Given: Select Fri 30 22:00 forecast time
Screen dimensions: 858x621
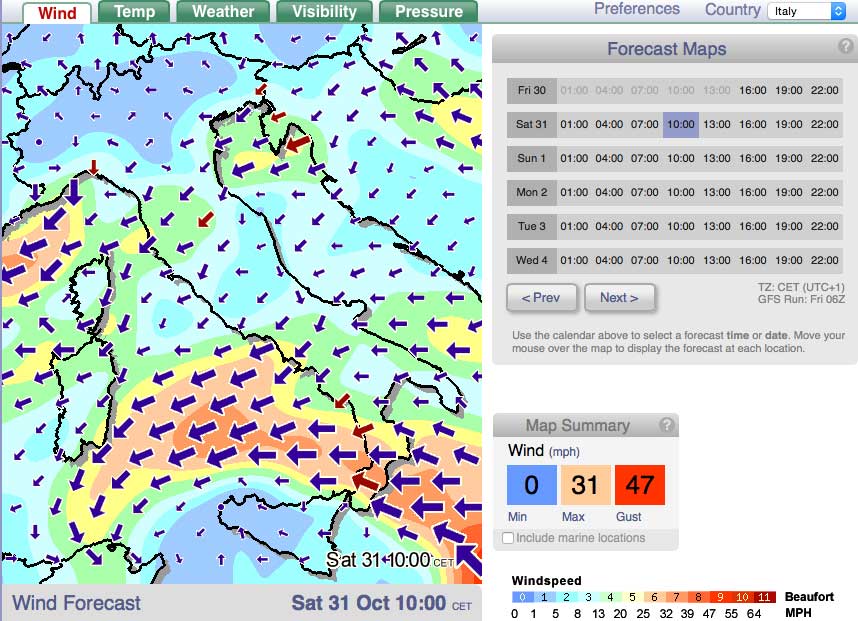Looking at the screenshot, I should (824, 91).
